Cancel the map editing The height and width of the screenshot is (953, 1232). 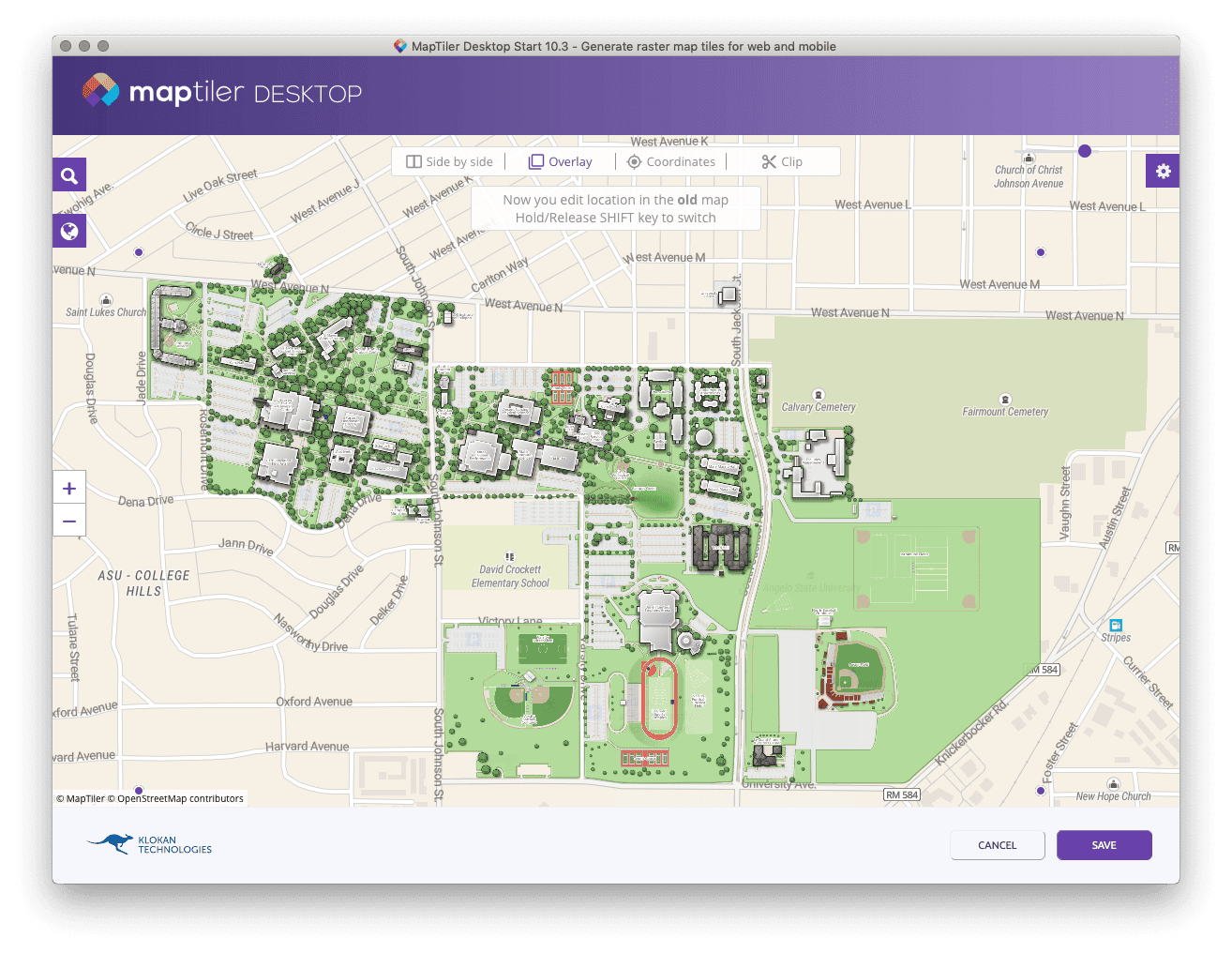(997, 845)
